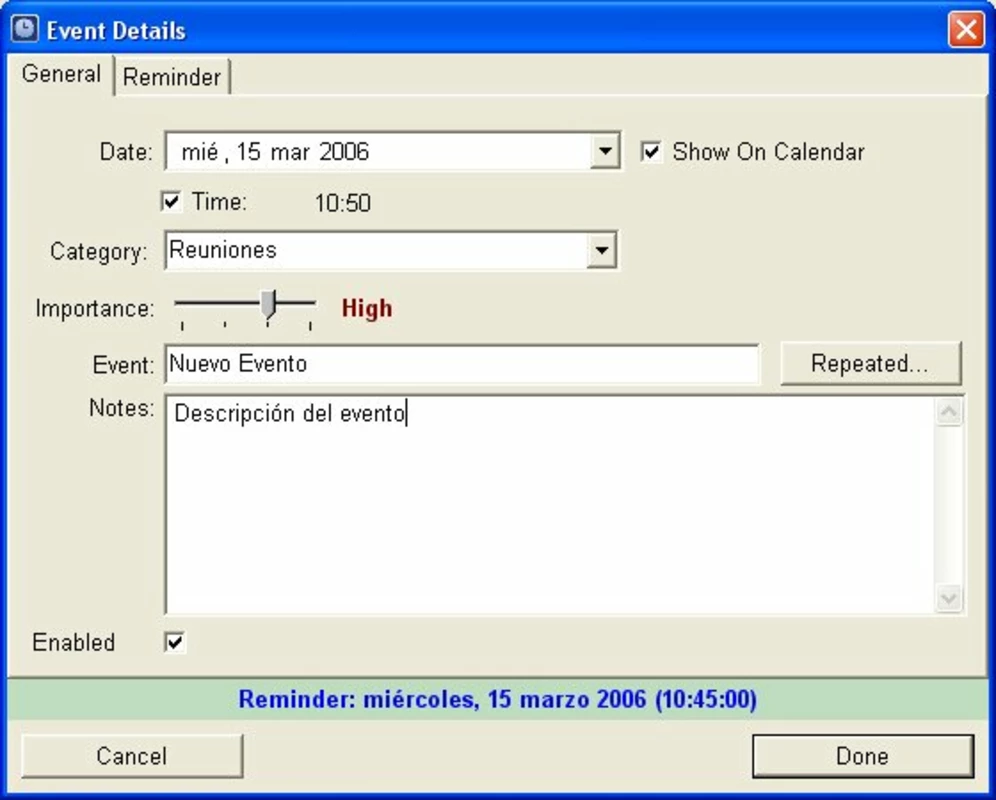
Task: Click inside the Notes text area
Action: (550, 505)
